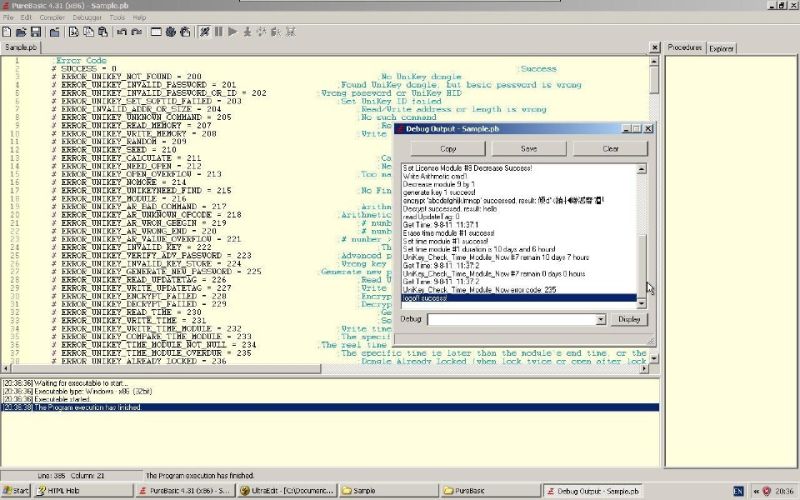Select the Sample.pb editor tab
The width and height of the screenshot is (800, 500).
point(21,47)
